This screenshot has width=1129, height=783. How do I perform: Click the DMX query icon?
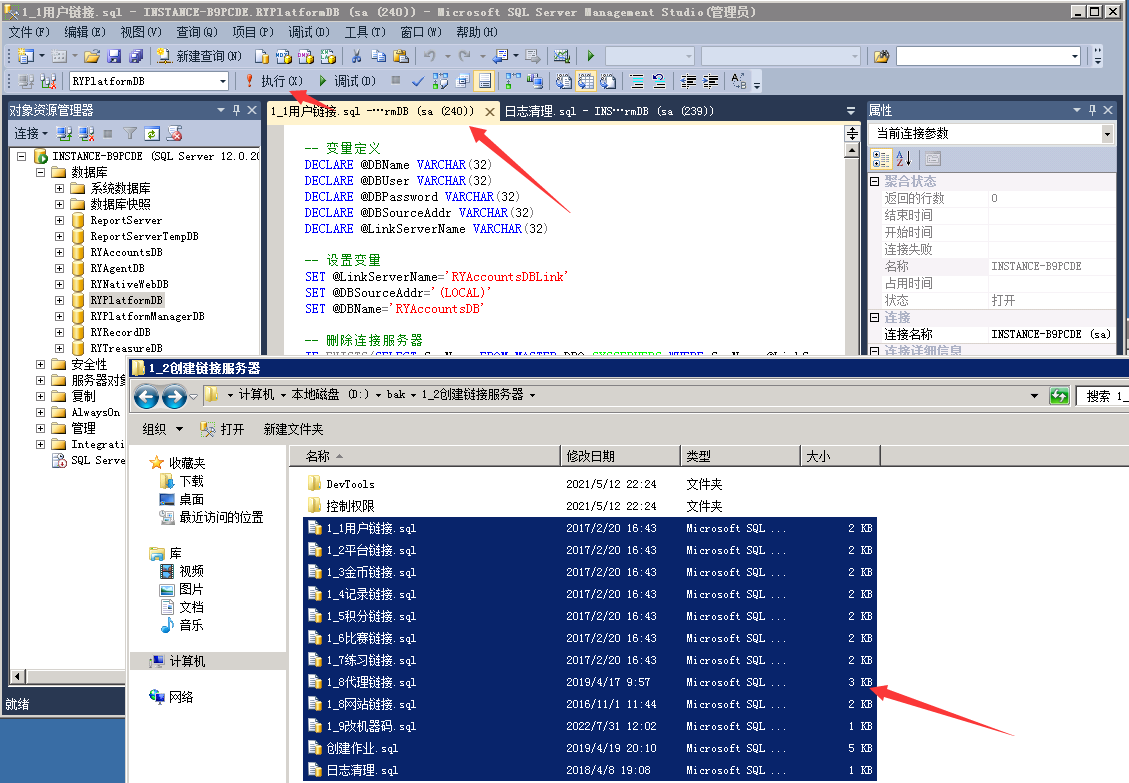pyautogui.click(x=306, y=56)
